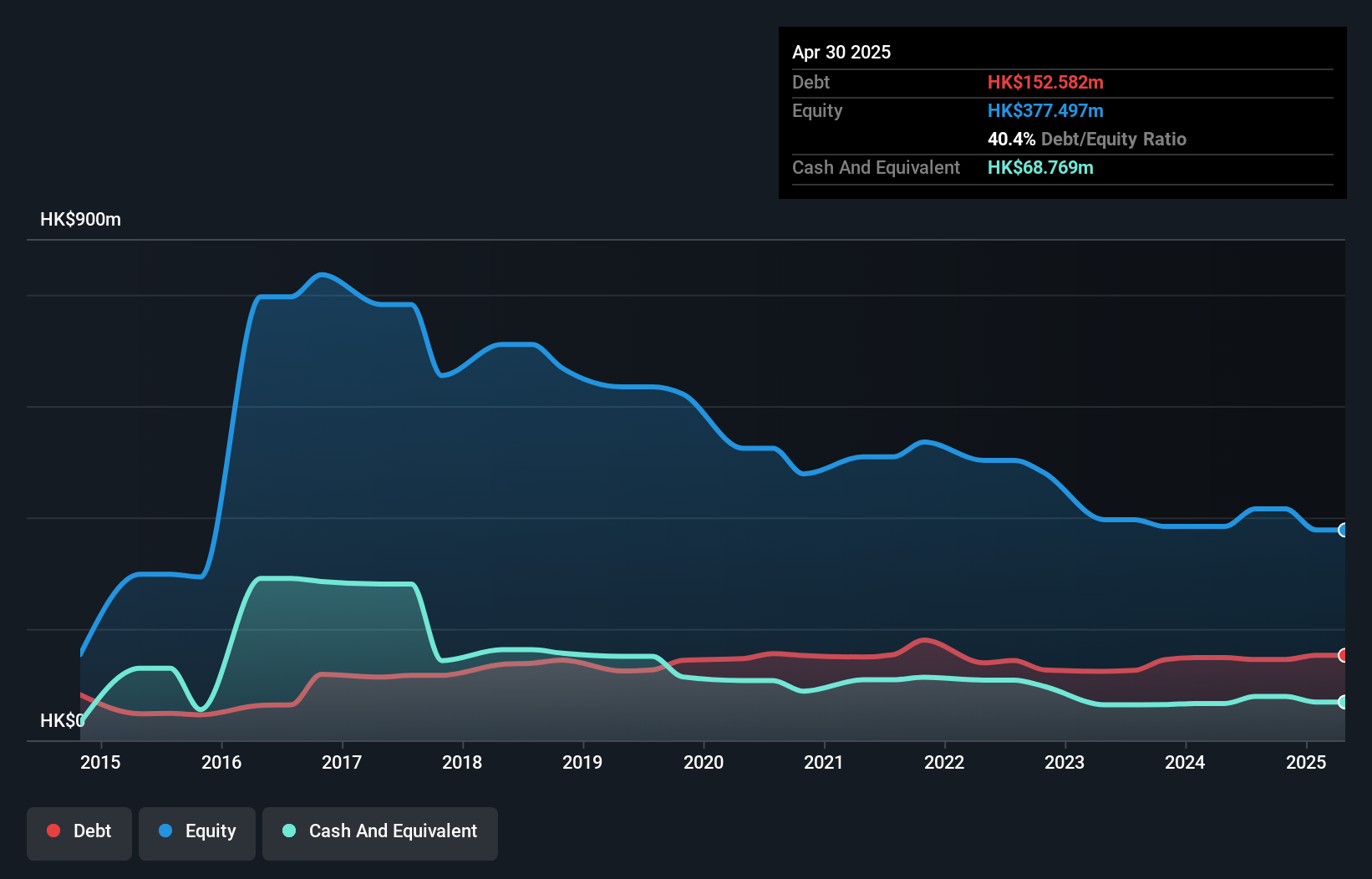Expand the Debt/Equity Ratio row
The height and width of the screenshot is (879, 1372).
[1086, 140]
